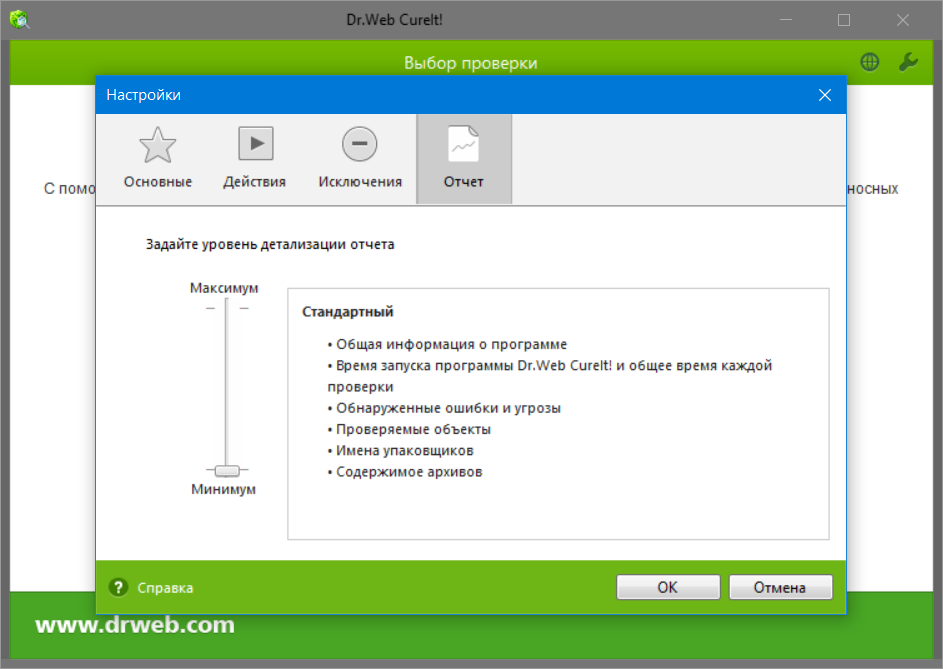Click the 'Задайте уровень детализации отчета' label

tap(270, 244)
